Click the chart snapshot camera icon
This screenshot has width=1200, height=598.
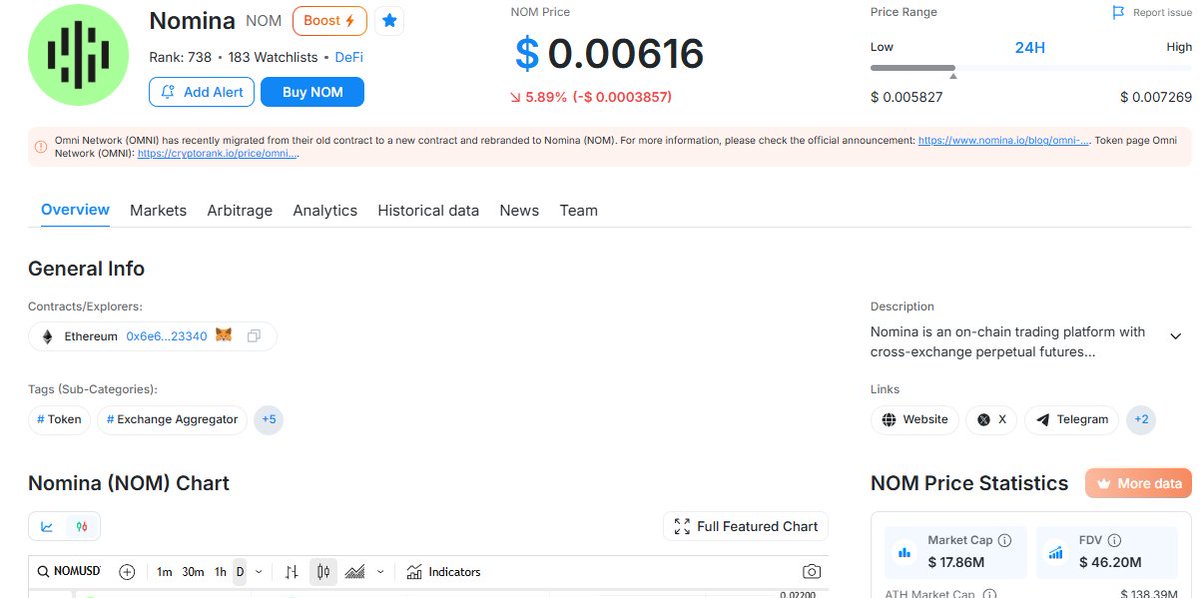(x=812, y=572)
